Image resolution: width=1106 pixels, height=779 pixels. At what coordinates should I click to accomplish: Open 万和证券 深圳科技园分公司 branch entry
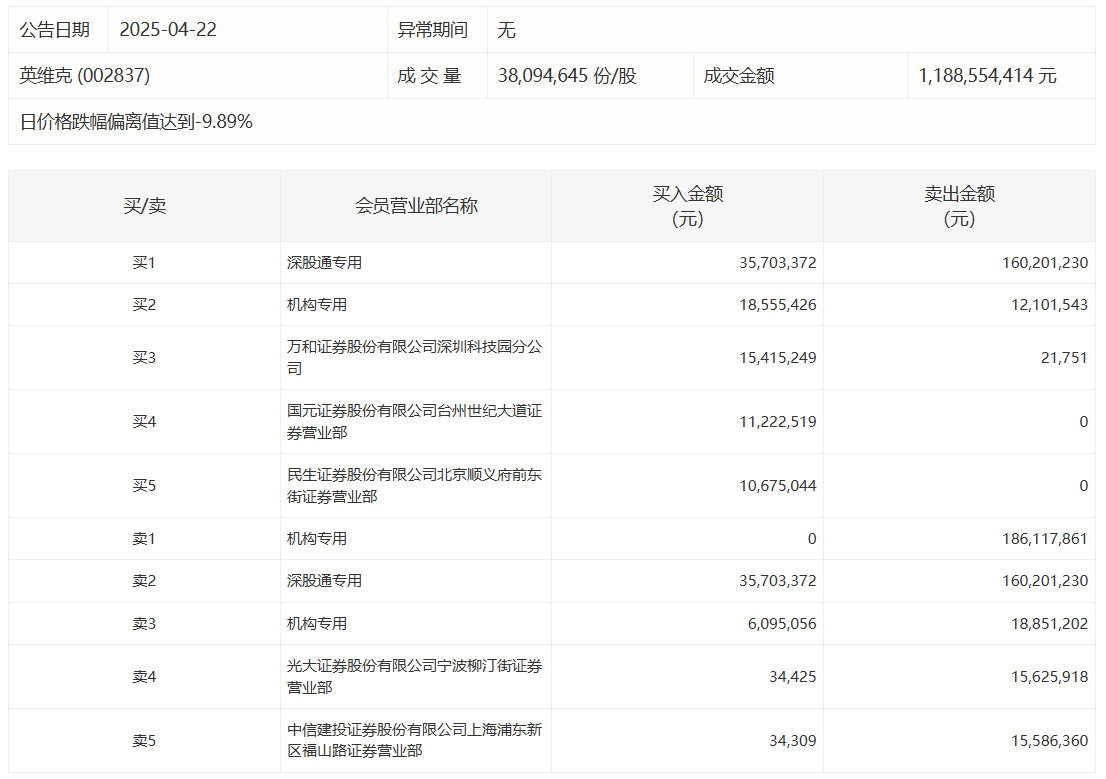[x=414, y=357]
